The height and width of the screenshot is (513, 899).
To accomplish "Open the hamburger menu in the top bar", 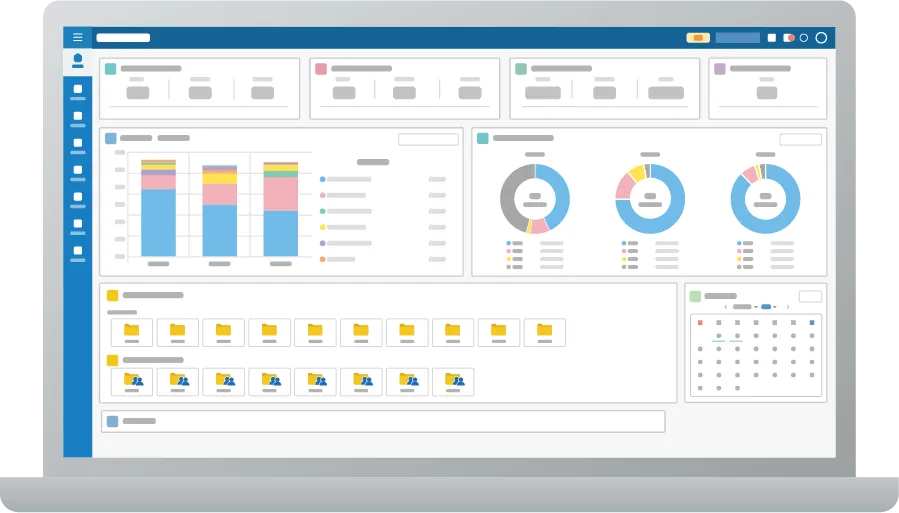I will 77,37.
